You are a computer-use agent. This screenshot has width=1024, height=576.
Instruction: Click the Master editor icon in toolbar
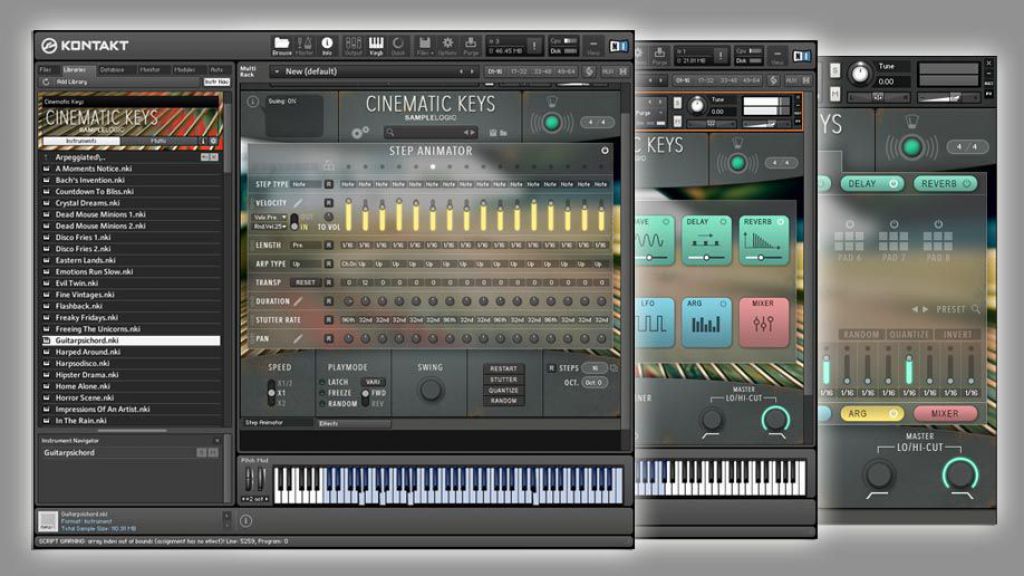[304, 46]
